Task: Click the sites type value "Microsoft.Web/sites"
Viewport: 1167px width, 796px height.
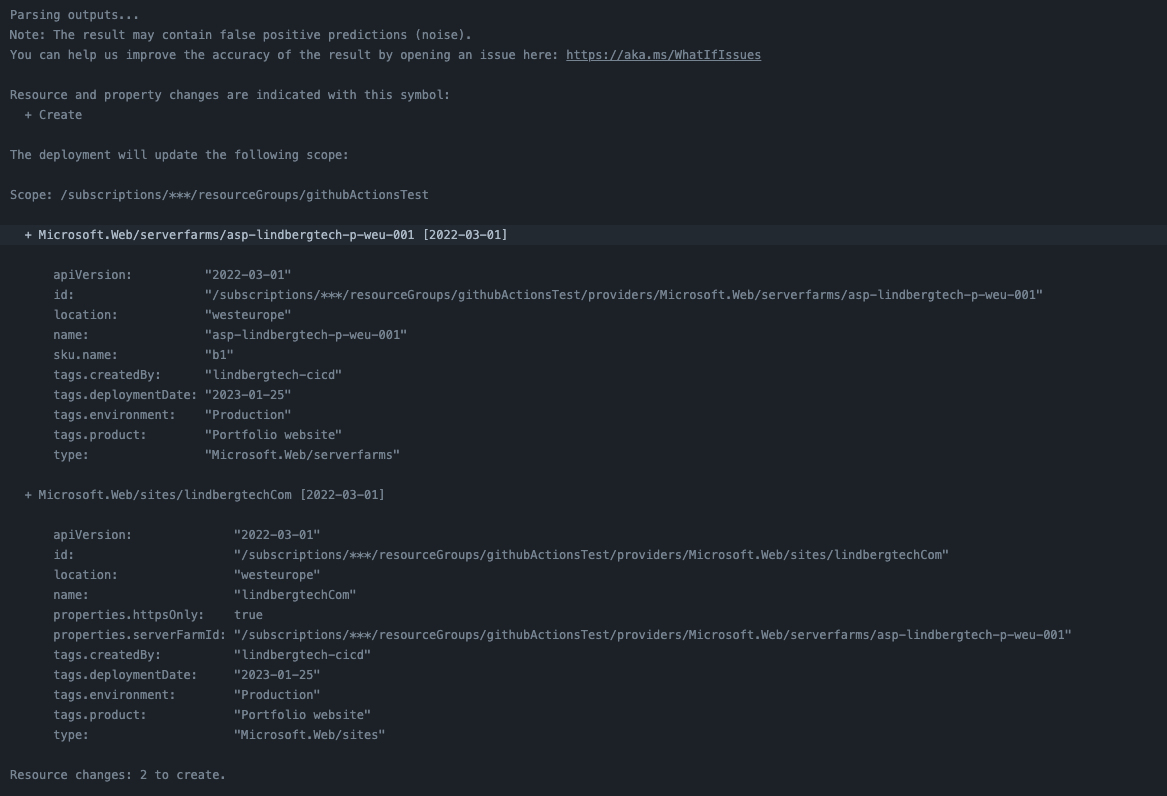Action: click(x=310, y=735)
